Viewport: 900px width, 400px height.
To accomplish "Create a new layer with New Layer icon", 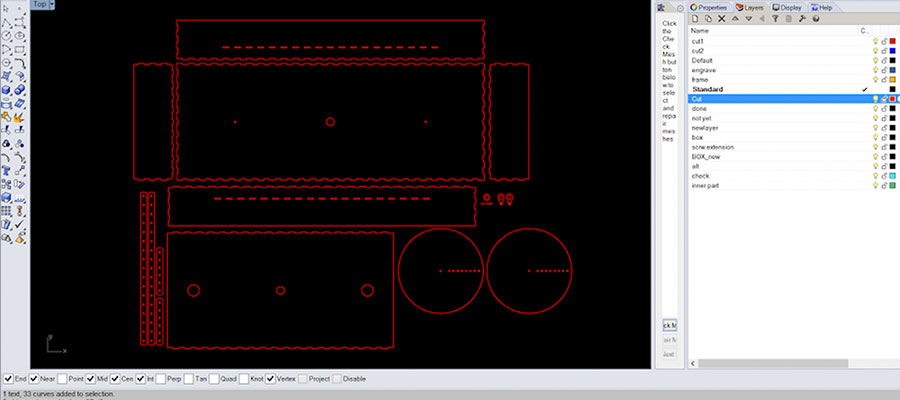I will point(695,19).
